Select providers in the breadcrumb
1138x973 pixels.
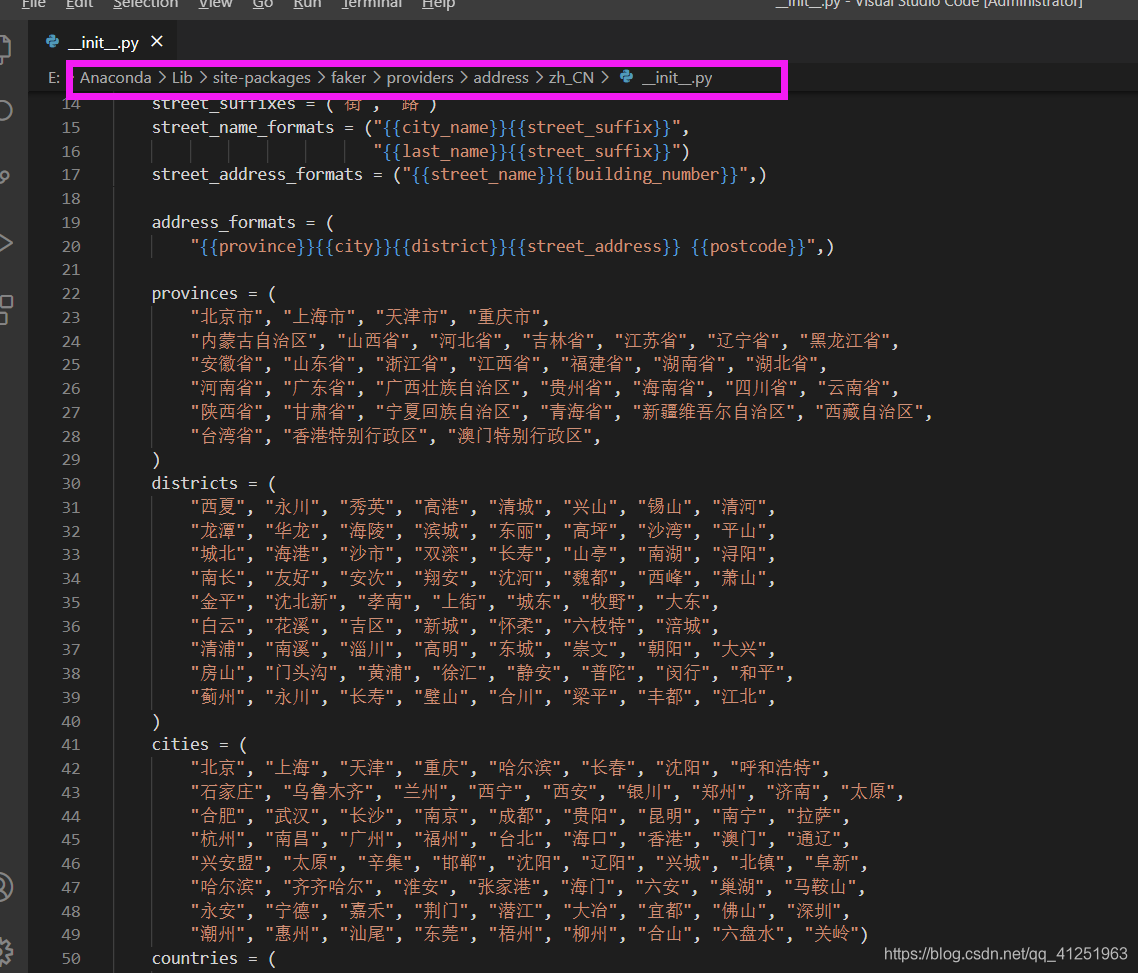pos(419,78)
